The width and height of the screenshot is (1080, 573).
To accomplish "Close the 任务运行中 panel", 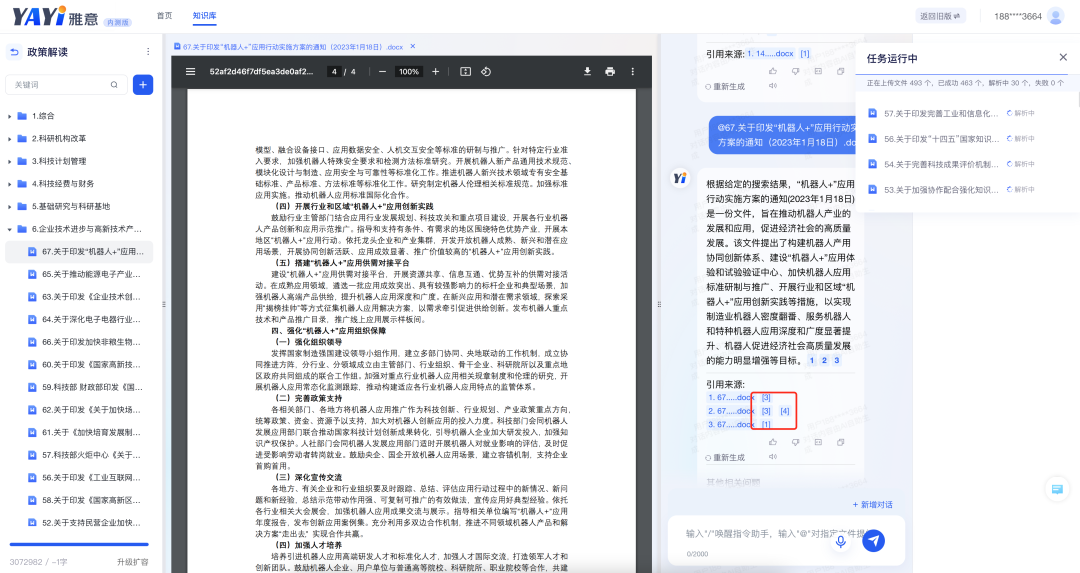I will coord(1063,57).
